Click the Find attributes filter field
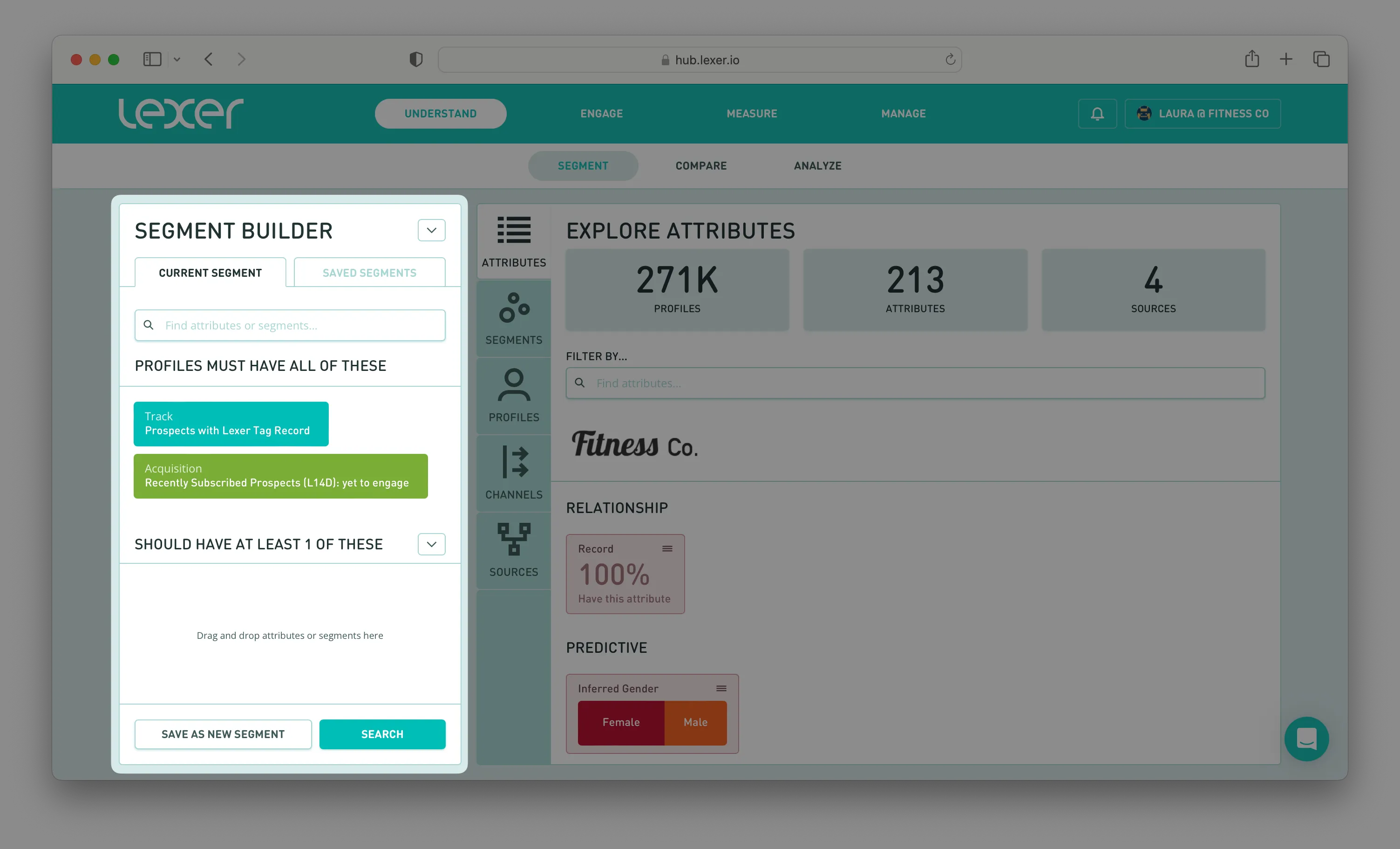The width and height of the screenshot is (1400, 849). pos(915,383)
